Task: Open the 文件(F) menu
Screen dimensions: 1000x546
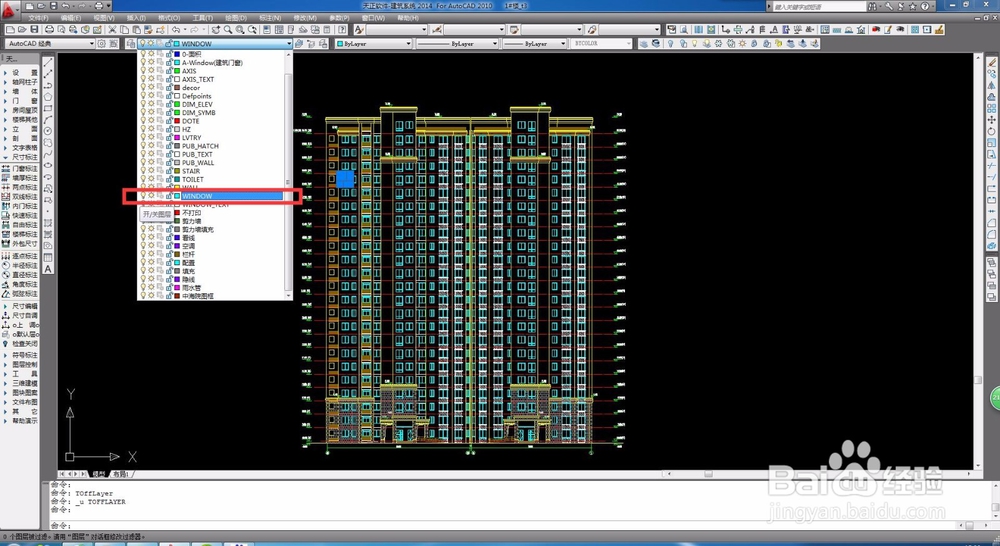Action: click(39, 18)
